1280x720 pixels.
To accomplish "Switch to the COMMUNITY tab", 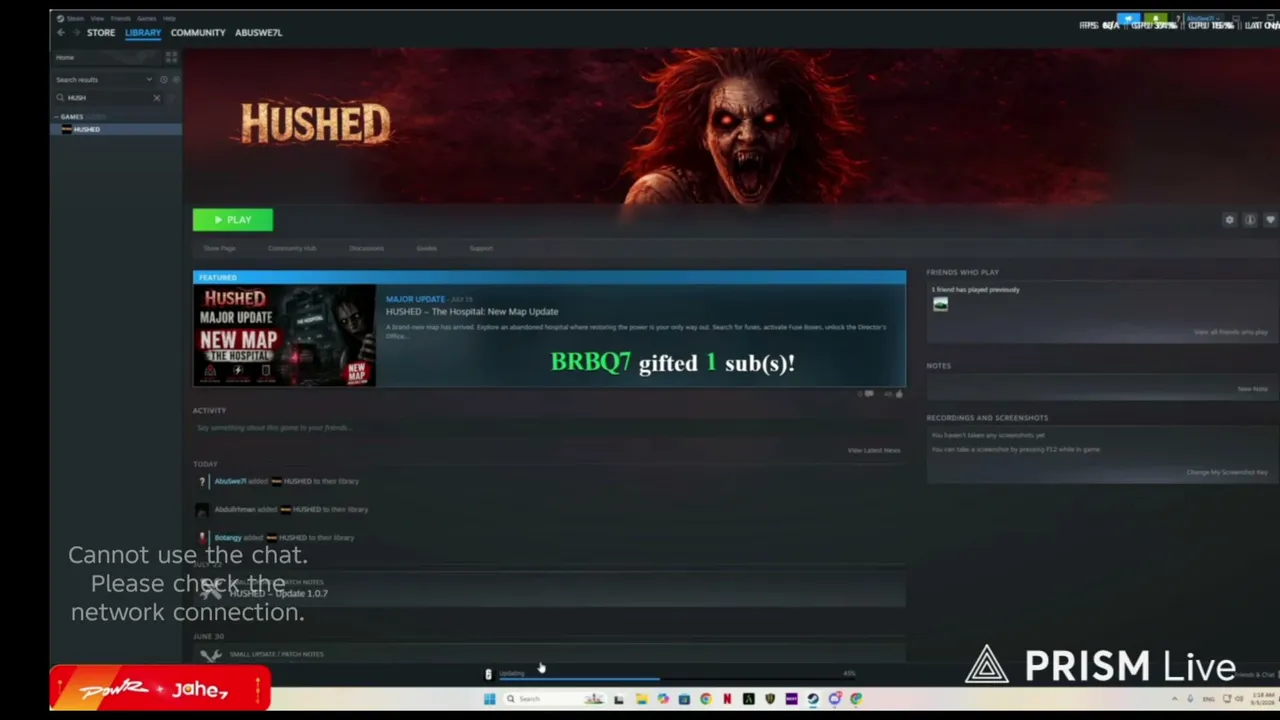I will pos(198,33).
